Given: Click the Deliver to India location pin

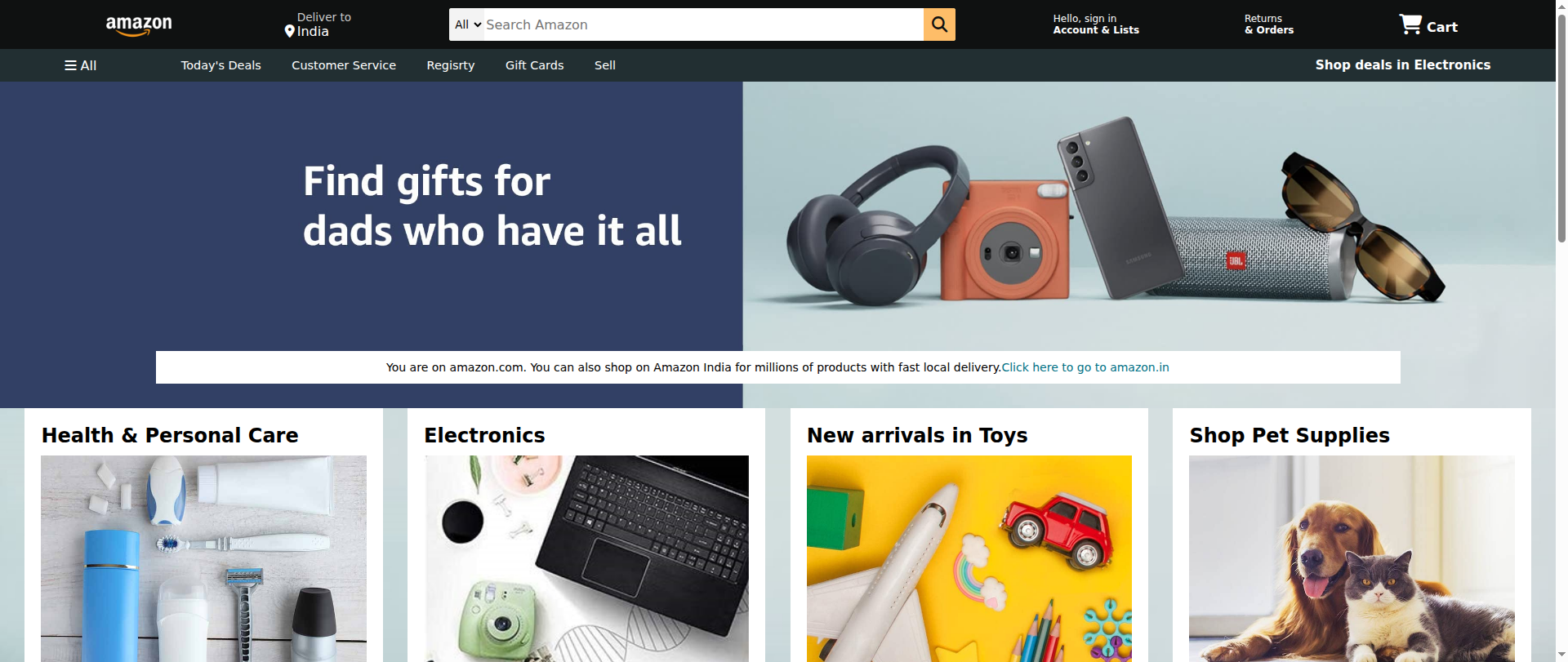Looking at the screenshot, I should (289, 32).
